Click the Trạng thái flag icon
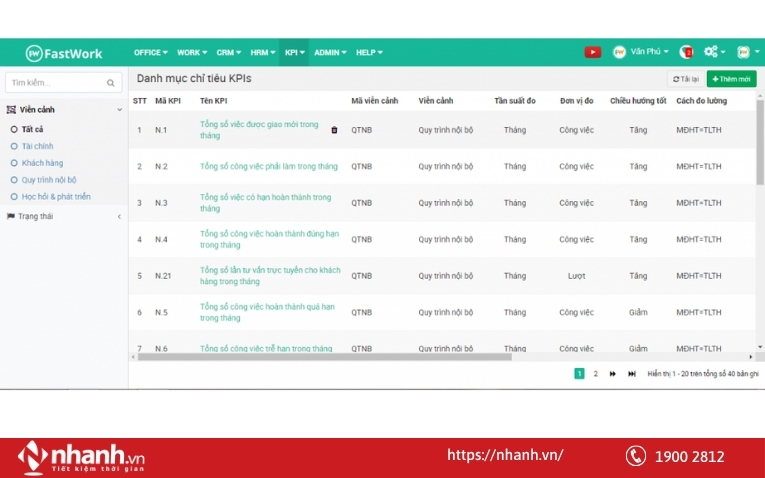This screenshot has width=765, height=478. tap(11, 216)
